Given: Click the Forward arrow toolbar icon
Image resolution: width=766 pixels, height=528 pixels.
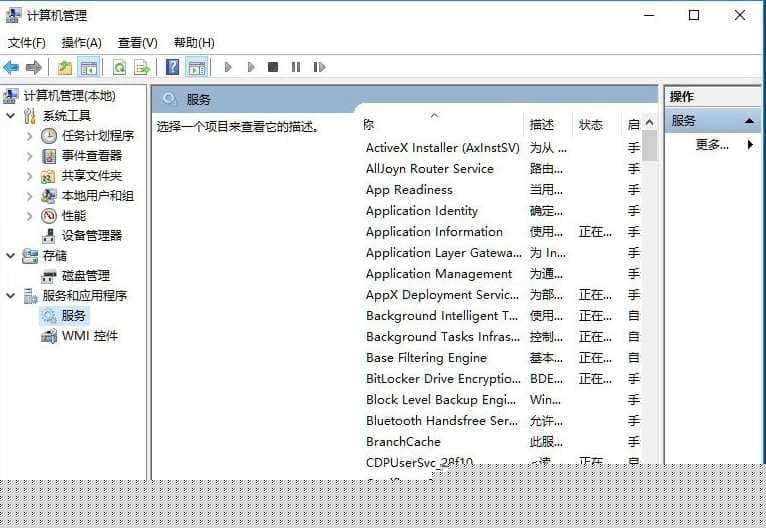Looking at the screenshot, I should coord(34,67).
